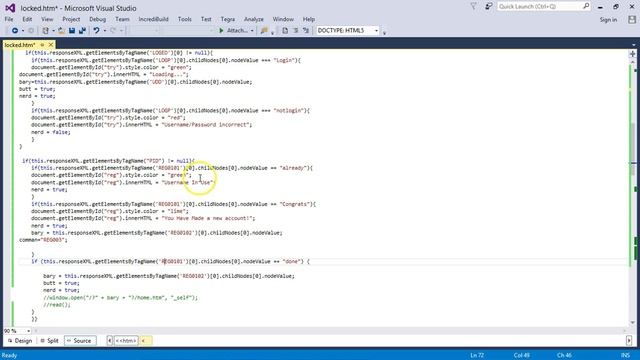Click the Navigate Backward toolbar icon
The image size is (640, 360).
click(15, 31)
